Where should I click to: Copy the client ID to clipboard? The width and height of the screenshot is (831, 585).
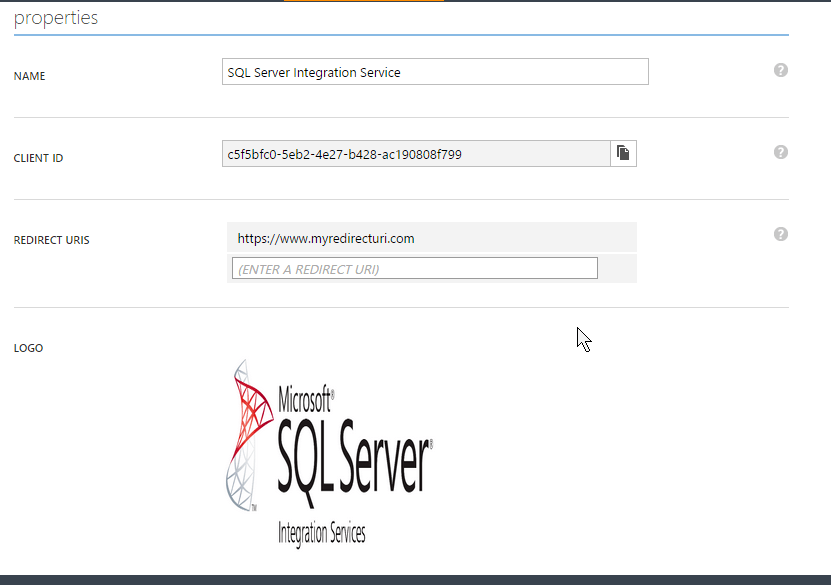[x=623, y=154]
